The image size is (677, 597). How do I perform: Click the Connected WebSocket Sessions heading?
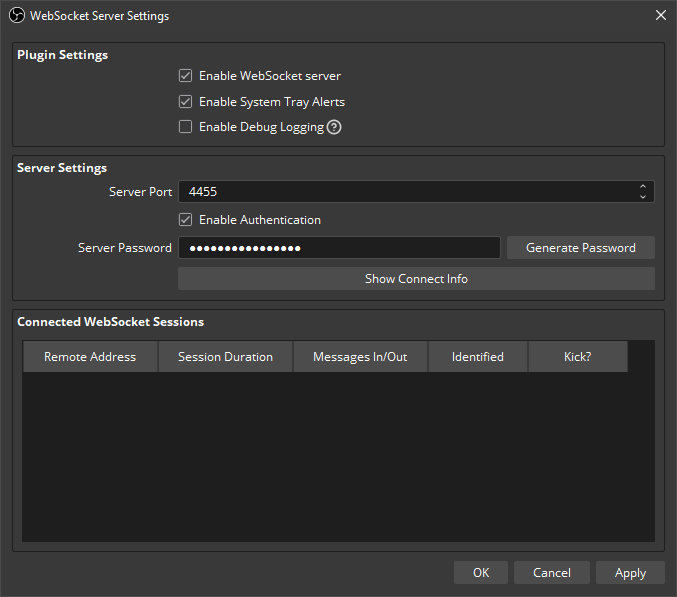(x=111, y=322)
